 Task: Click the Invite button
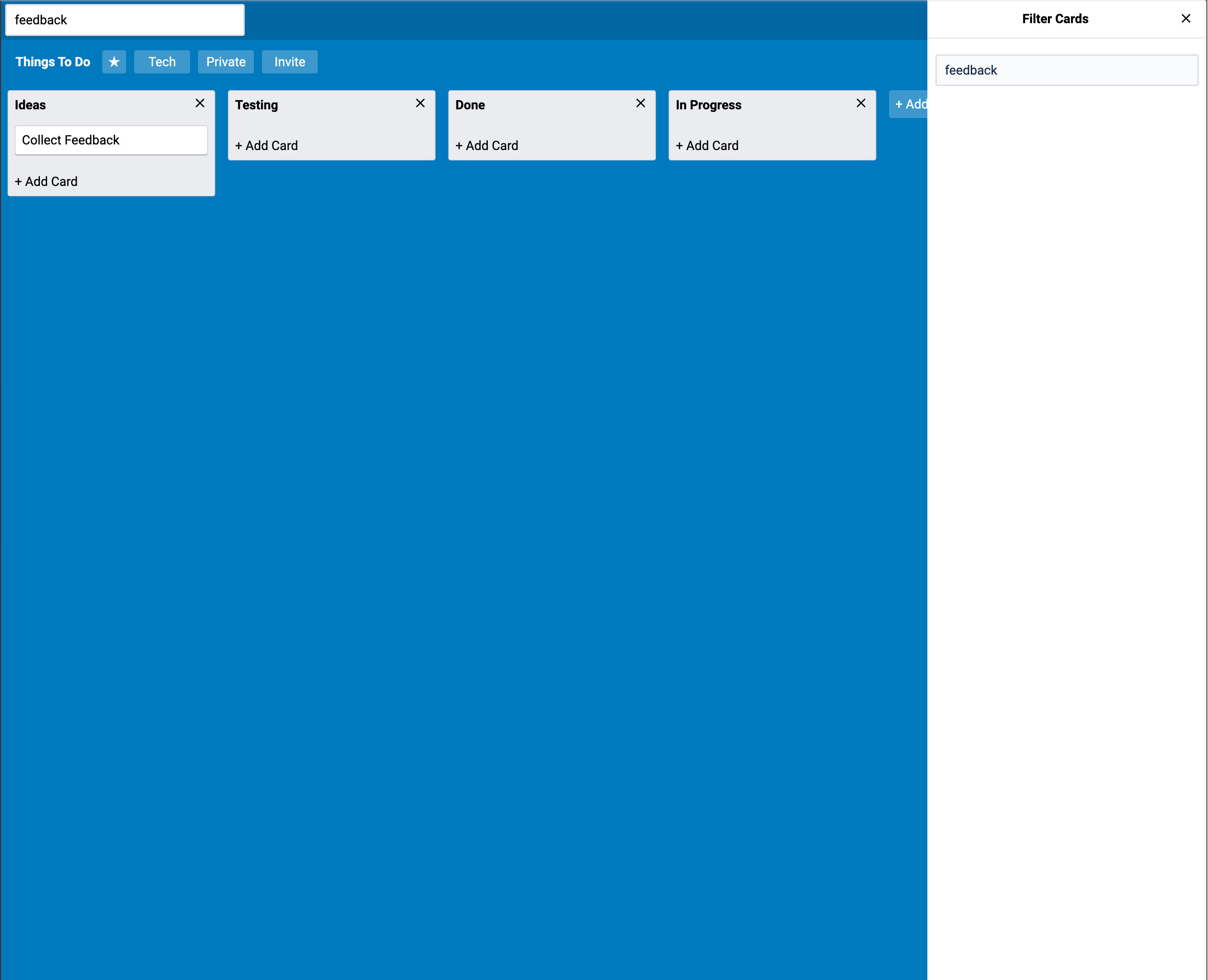coord(290,62)
